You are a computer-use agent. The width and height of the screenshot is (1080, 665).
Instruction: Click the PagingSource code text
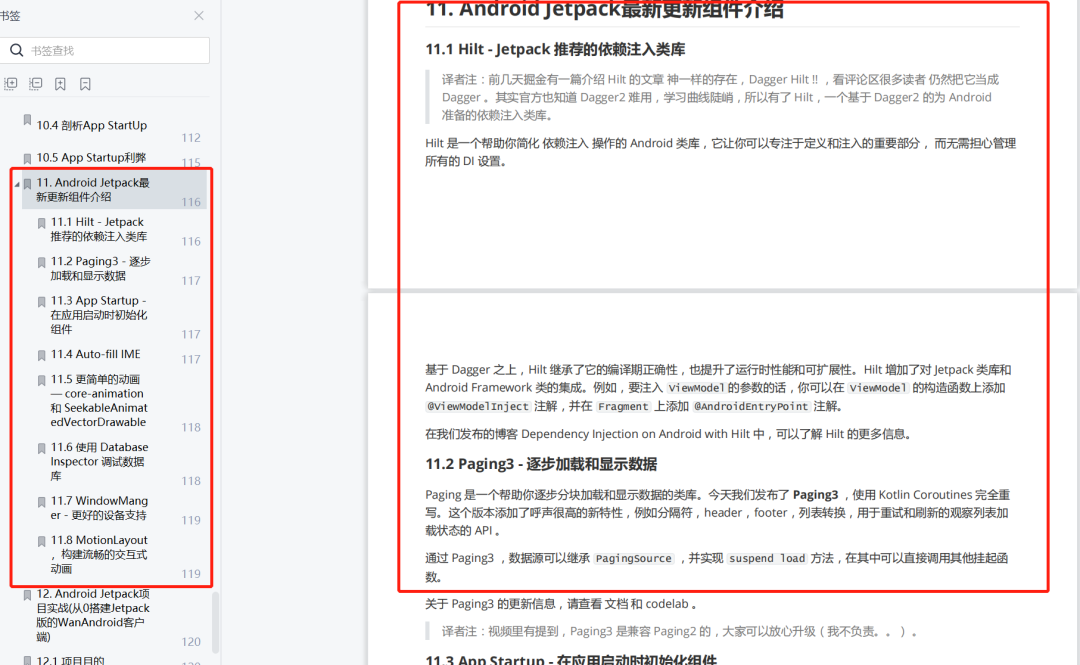click(634, 559)
